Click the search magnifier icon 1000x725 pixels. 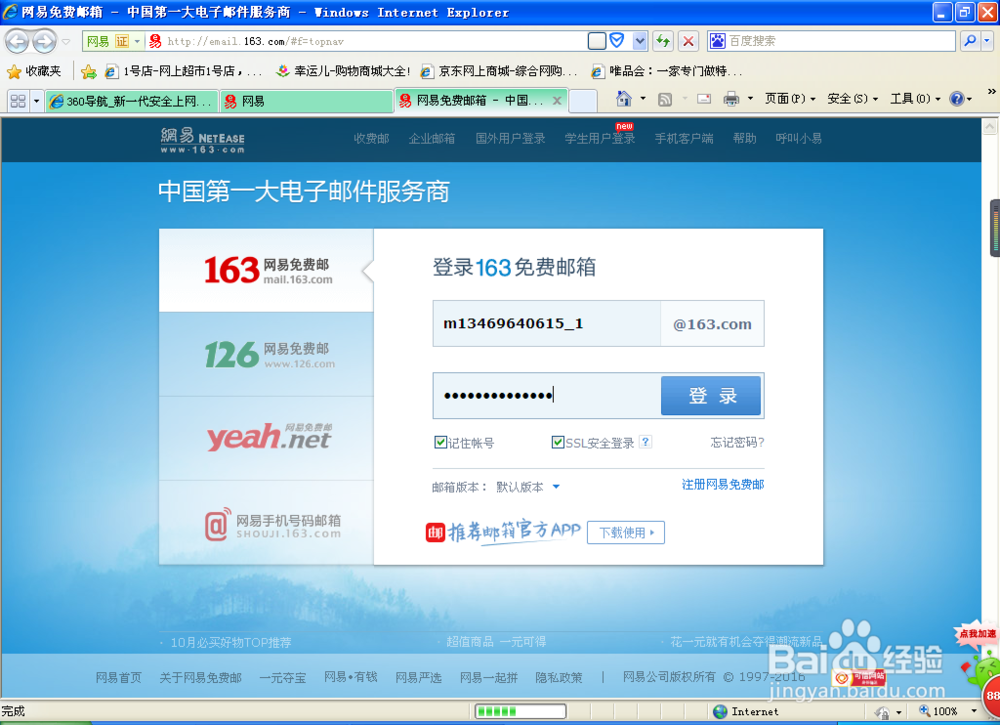pyautogui.click(x=970, y=41)
